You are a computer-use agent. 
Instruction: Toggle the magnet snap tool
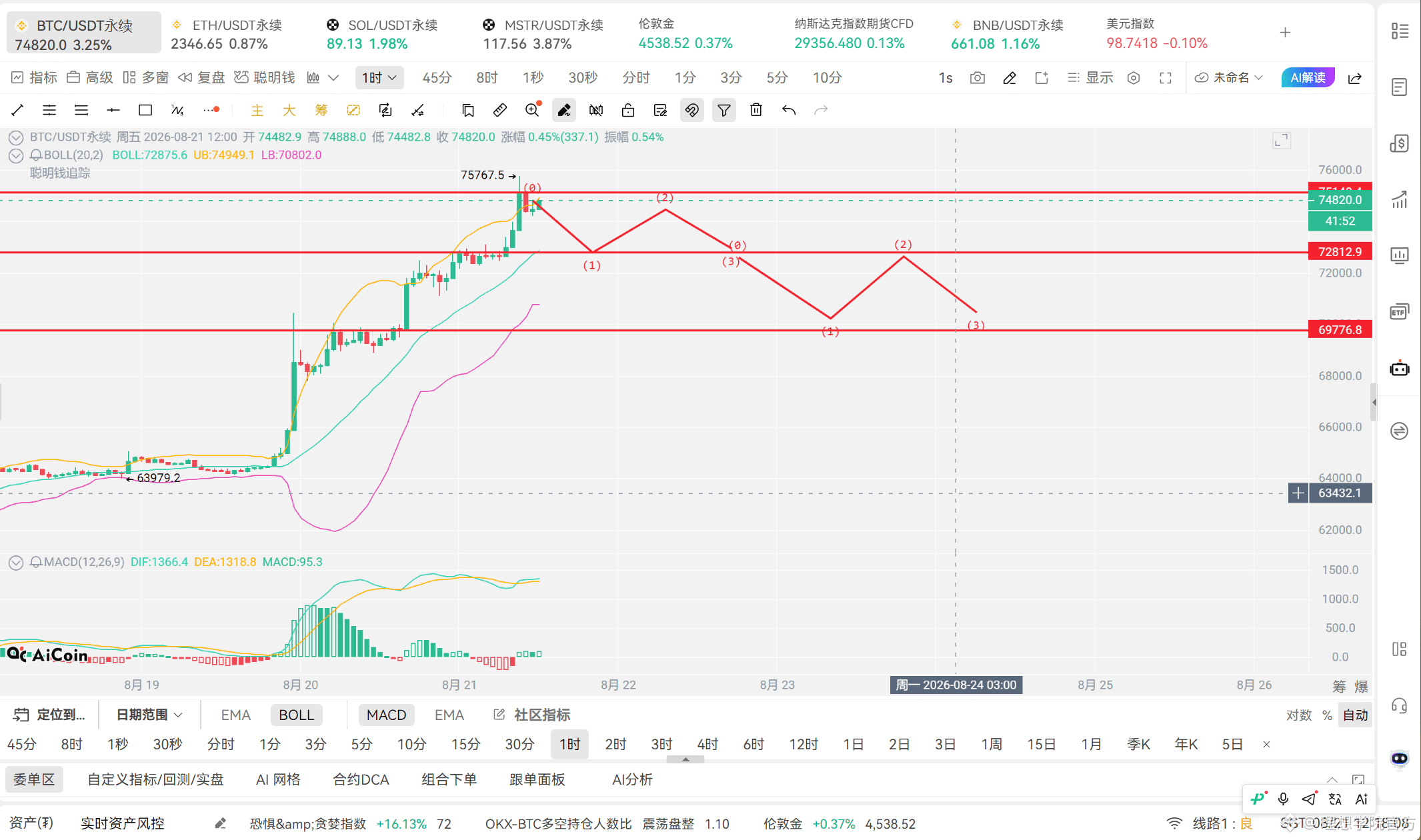(x=692, y=111)
